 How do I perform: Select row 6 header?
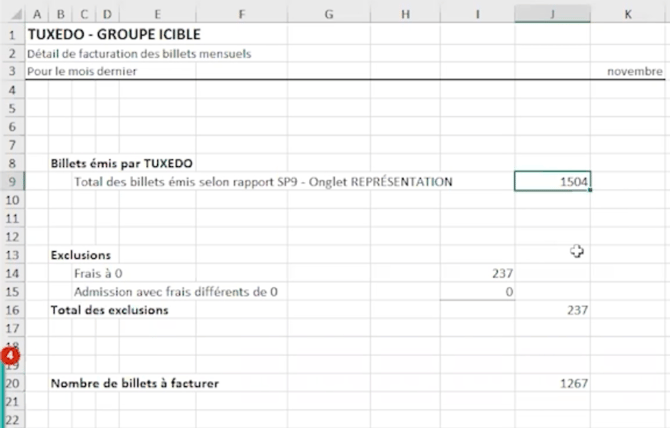tap(12, 126)
